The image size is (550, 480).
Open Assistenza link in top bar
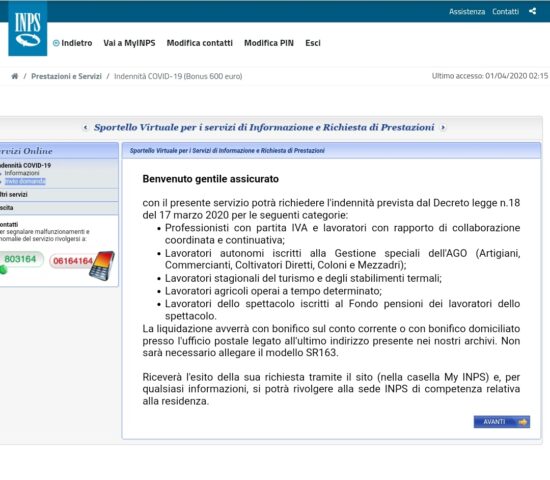click(467, 12)
